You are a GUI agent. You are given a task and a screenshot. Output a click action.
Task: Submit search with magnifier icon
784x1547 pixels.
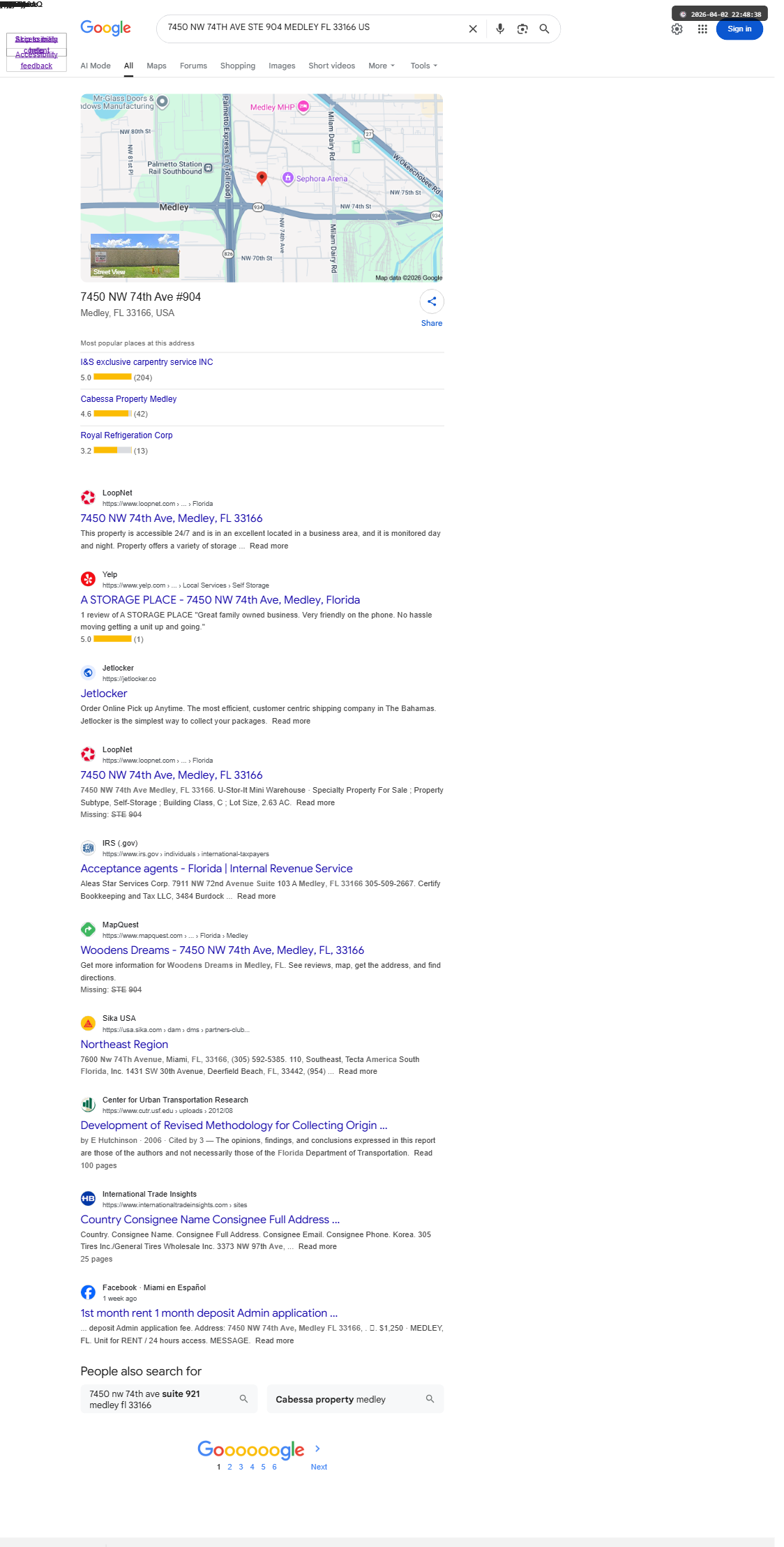coord(544,29)
